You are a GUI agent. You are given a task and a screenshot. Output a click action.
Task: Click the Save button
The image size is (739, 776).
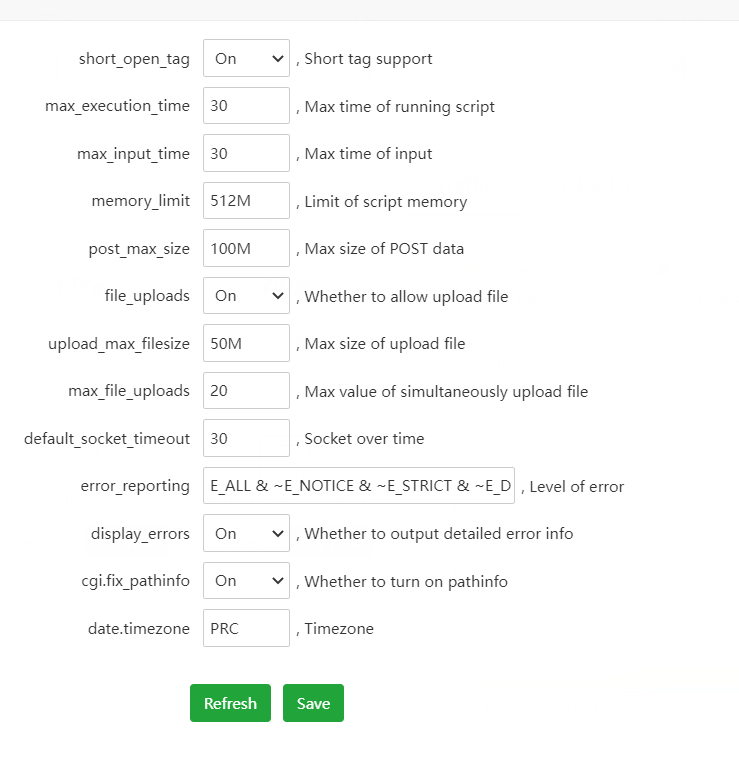pos(313,703)
